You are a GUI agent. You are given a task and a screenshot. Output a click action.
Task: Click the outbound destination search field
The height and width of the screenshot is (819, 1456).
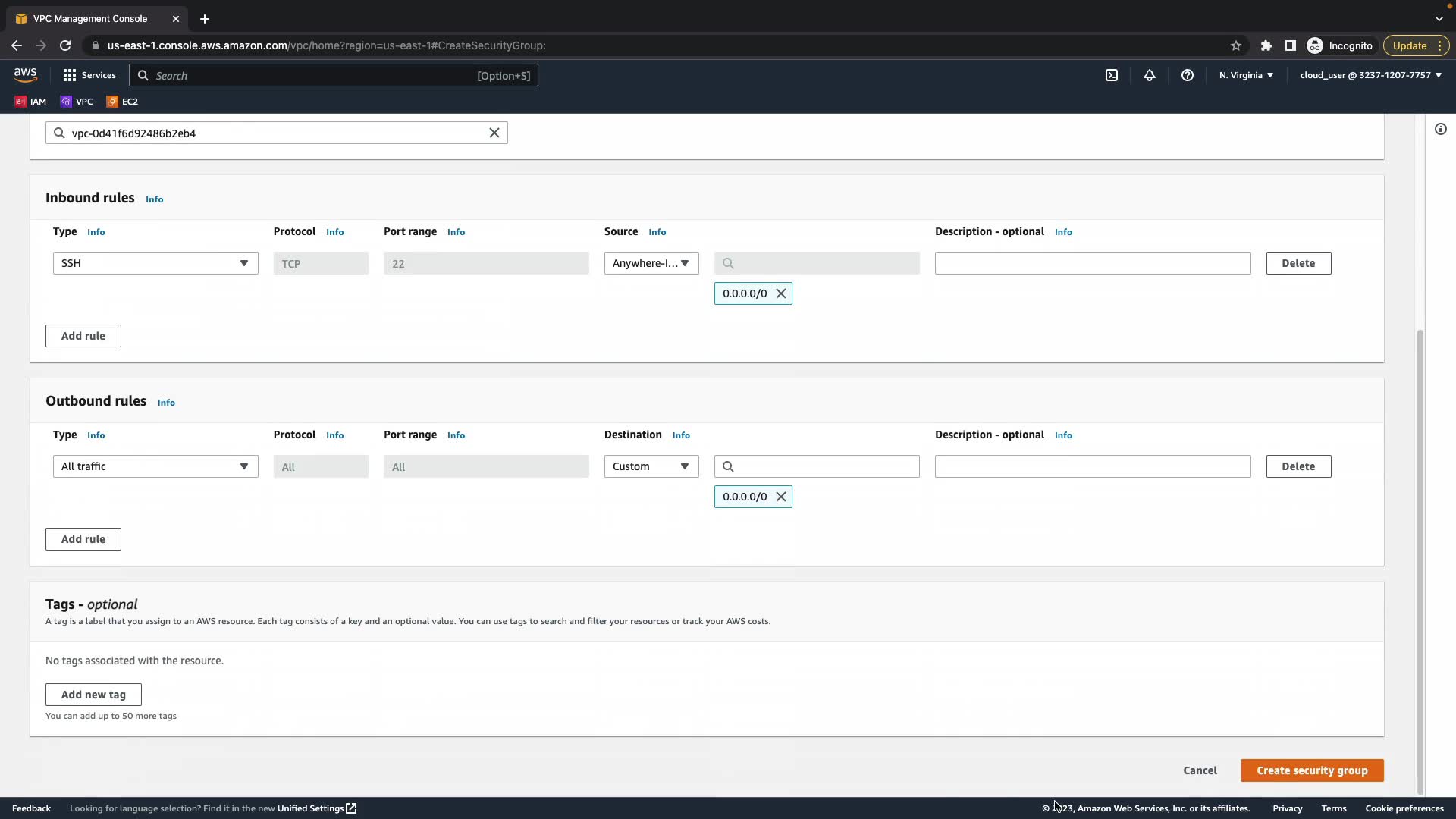pos(825,466)
